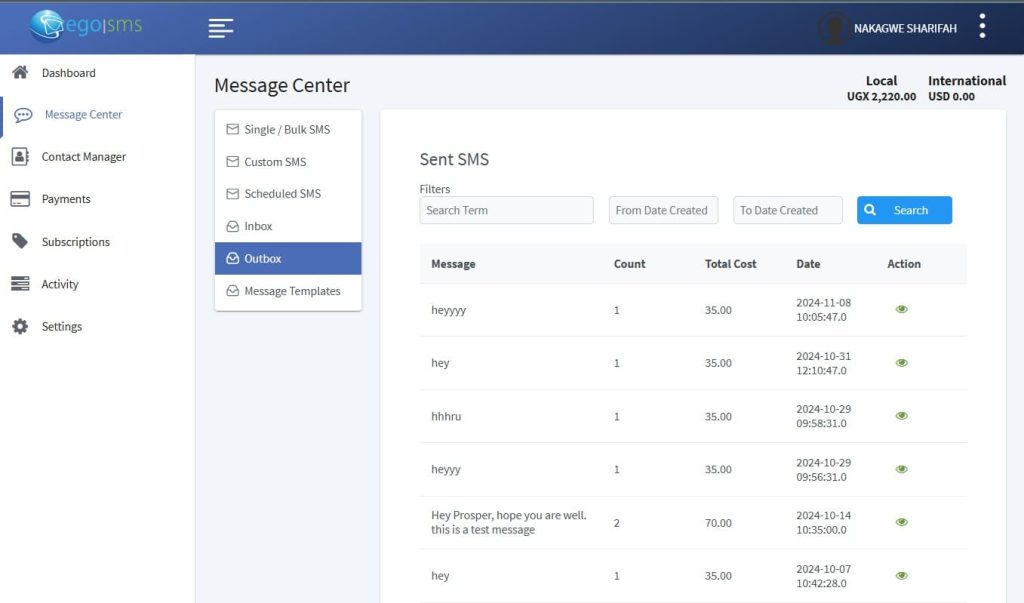Image resolution: width=1024 pixels, height=603 pixels.
Task: Open the To Date Created picker
Action: (787, 210)
